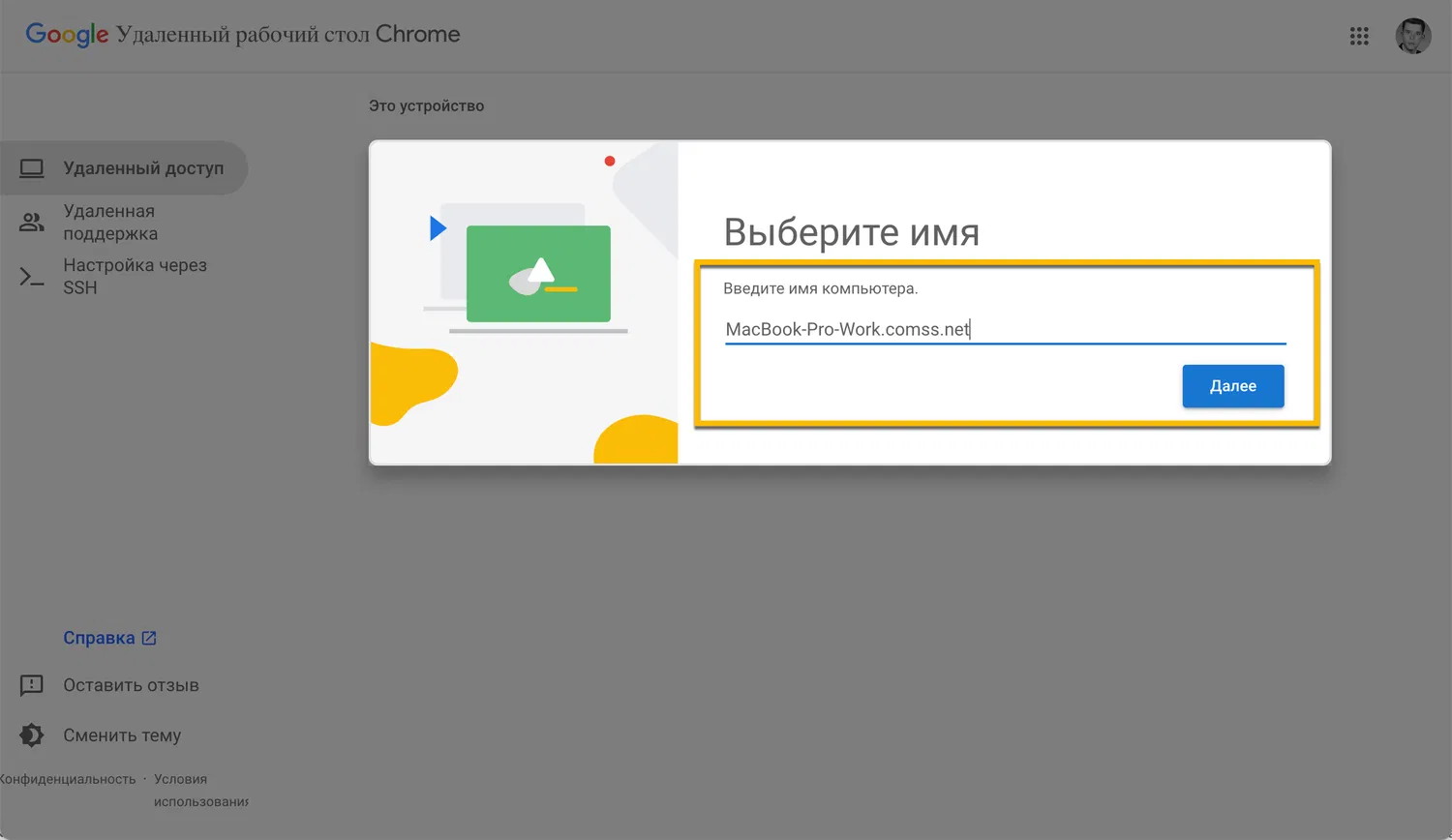Click the computer name input field
Viewport: 1452px width, 840px height.
tap(1004, 329)
